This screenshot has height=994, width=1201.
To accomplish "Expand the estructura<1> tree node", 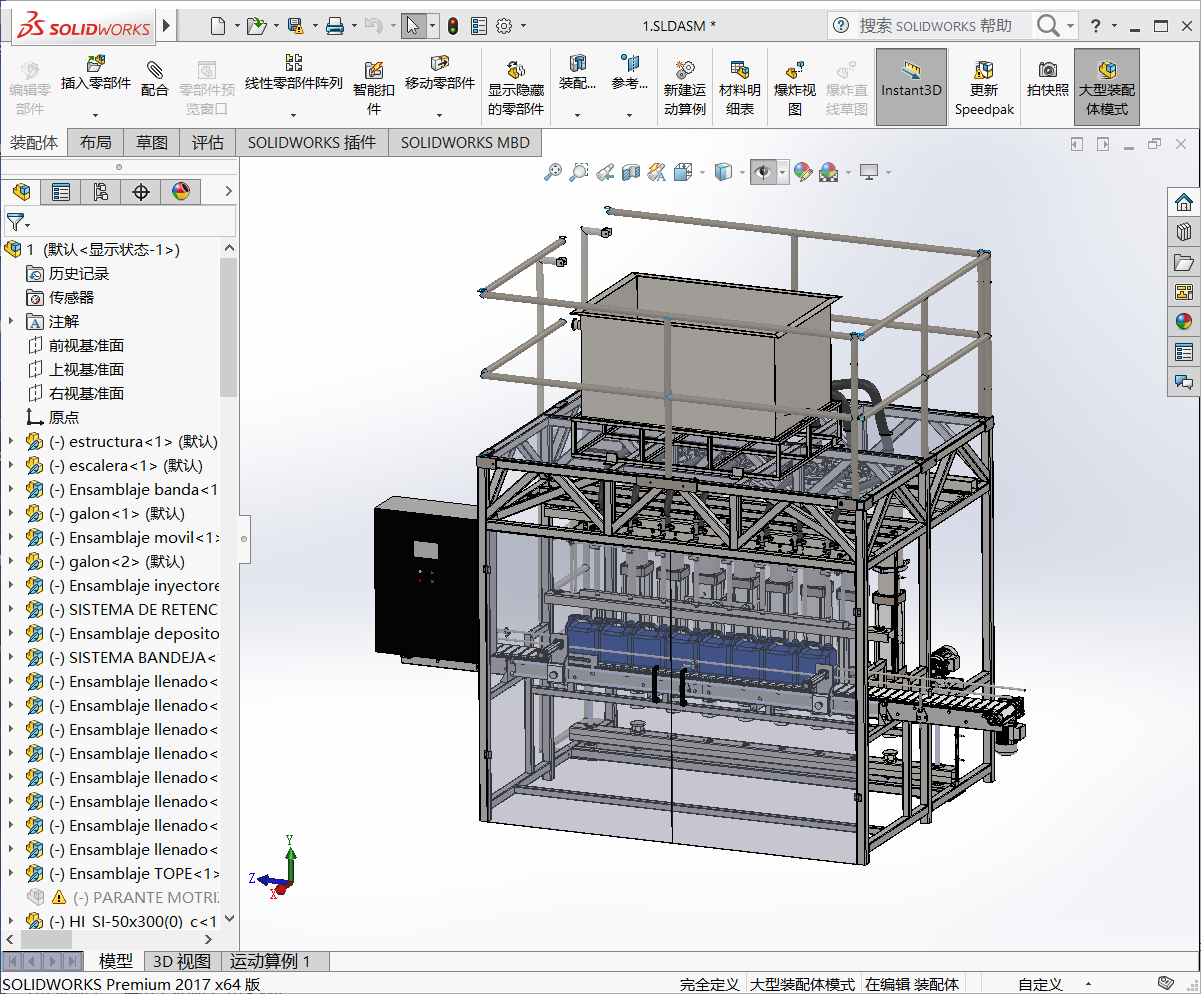I will click(x=11, y=441).
